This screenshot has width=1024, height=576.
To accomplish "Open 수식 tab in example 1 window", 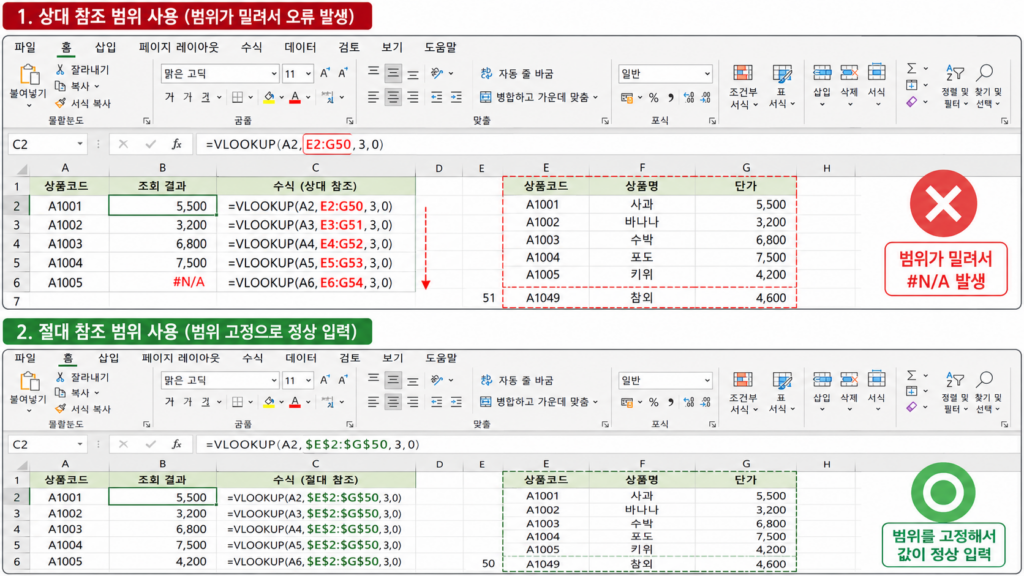I will (251, 47).
